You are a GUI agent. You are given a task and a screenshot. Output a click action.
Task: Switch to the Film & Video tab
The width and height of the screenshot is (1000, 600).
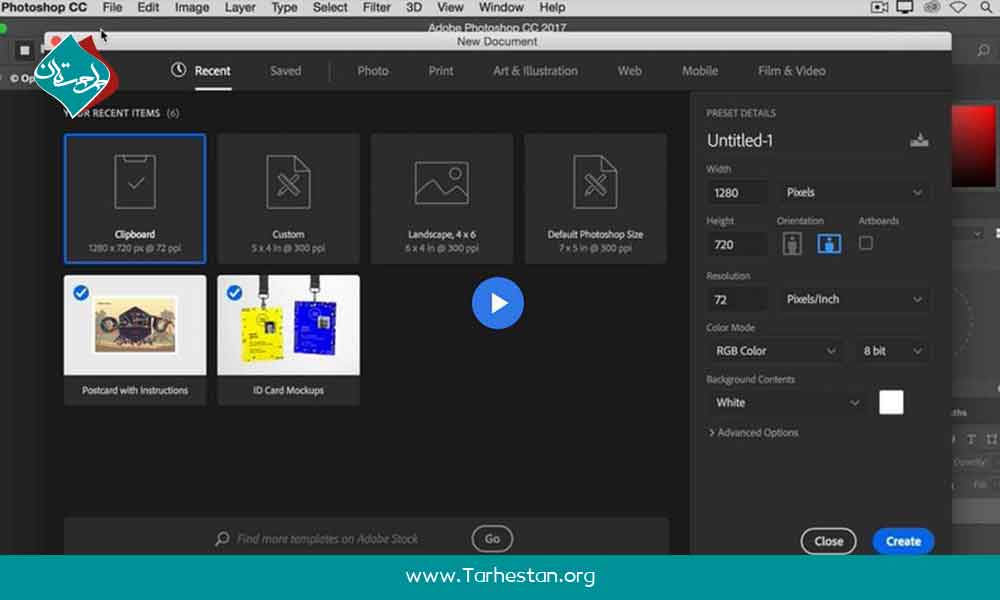tap(791, 71)
